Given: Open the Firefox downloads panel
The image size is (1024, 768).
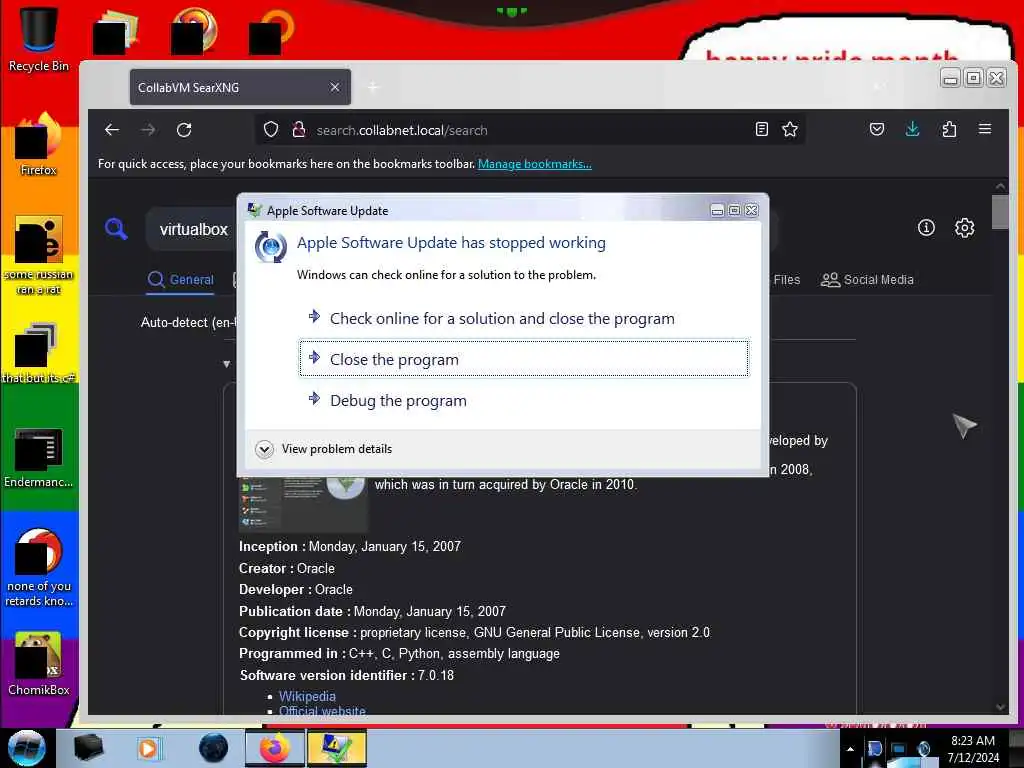Looking at the screenshot, I should pos(913,129).
